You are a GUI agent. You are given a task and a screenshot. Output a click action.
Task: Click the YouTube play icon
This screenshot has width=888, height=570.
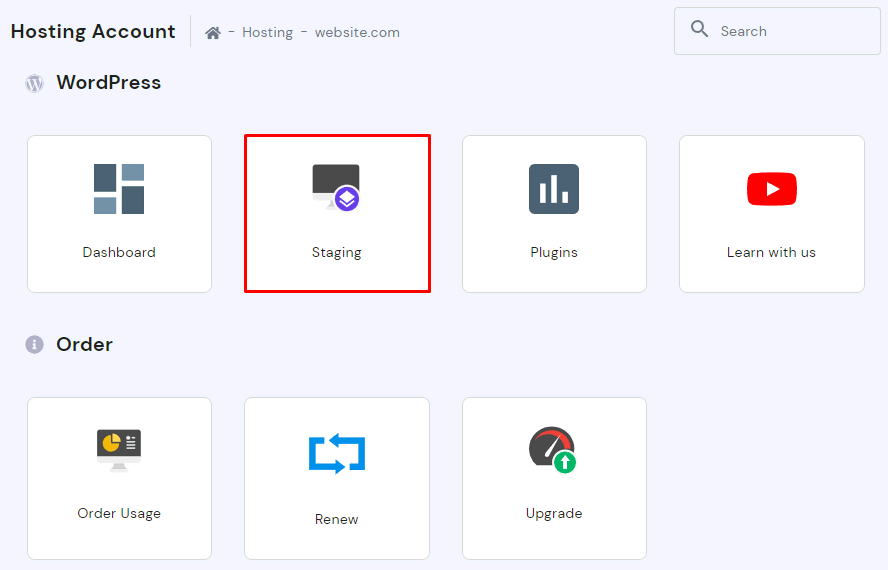tap(771, 188)
